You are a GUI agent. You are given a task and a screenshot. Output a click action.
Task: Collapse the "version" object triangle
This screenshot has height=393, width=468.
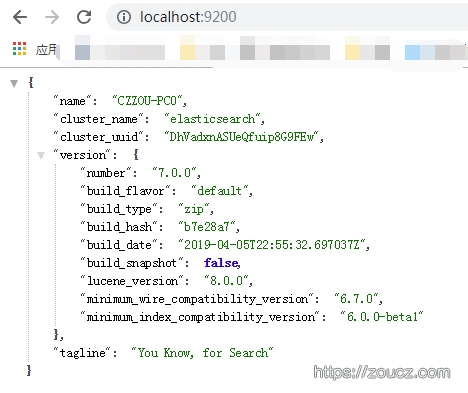pos(41,155)
